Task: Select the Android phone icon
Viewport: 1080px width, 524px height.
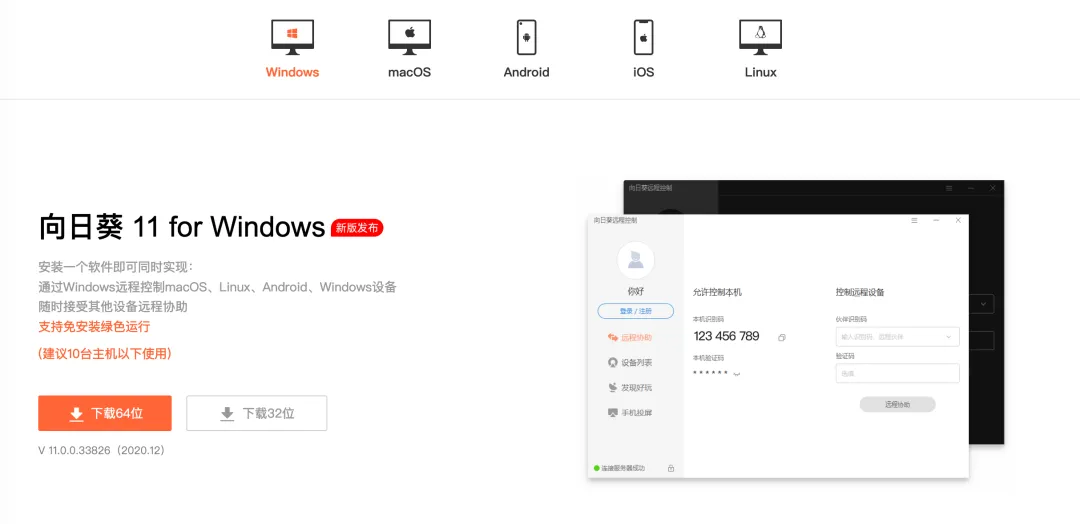Action: tap(526, 37)
